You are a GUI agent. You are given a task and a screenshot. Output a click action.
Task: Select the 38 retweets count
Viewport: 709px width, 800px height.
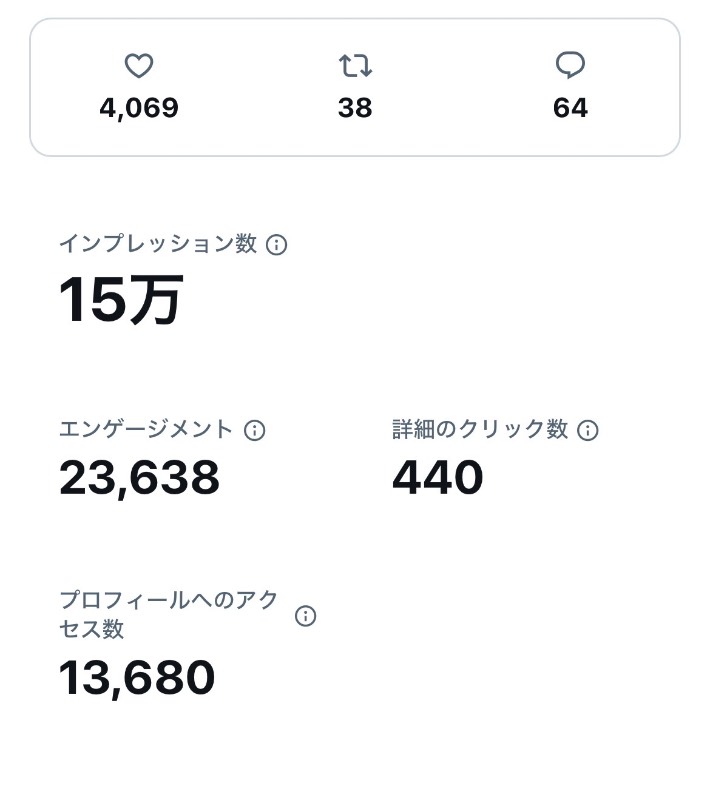(x=355, y=108)
